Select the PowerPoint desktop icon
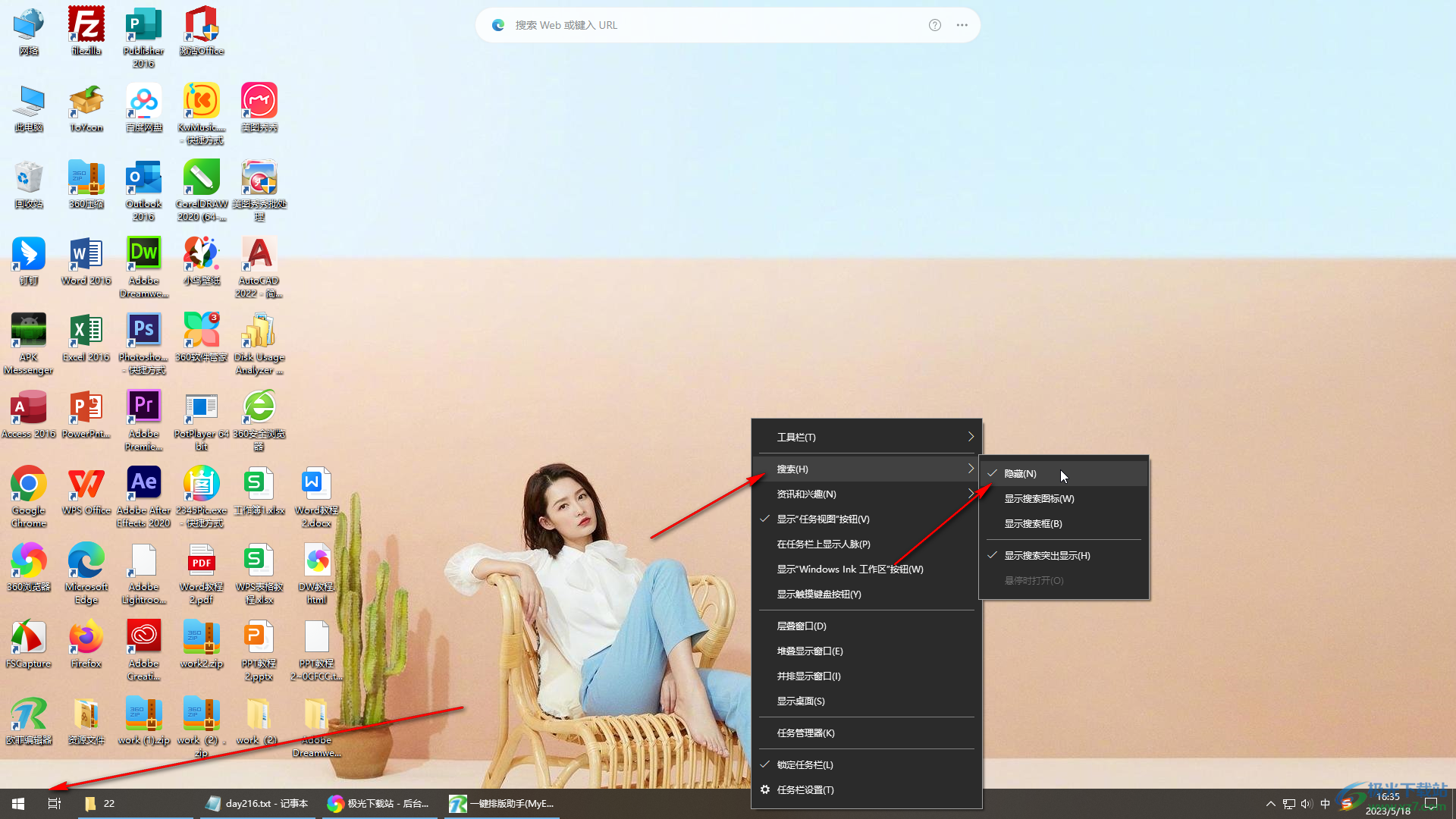 click(x=86, y=414)
